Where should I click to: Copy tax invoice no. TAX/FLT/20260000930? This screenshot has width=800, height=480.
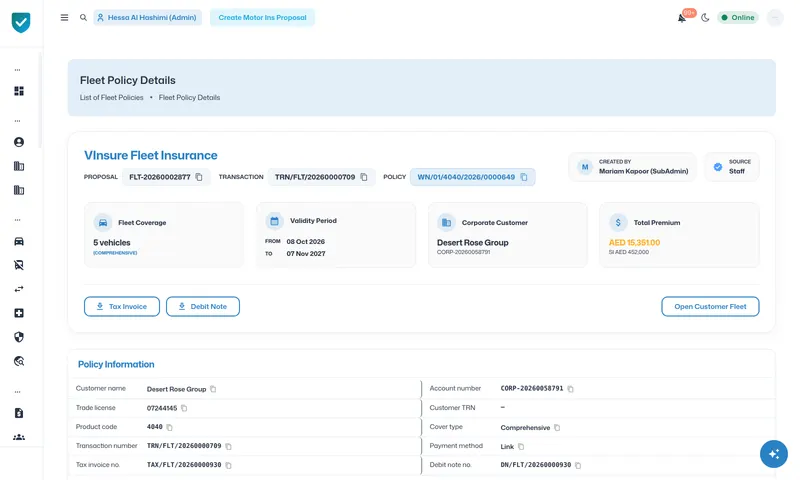pyautogui.click(x=229, y=465)
